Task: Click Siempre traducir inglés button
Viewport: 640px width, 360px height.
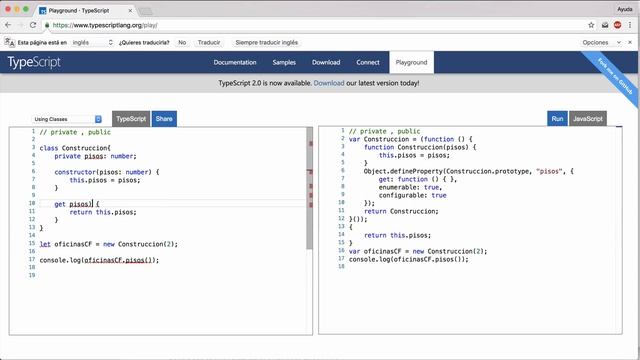Action: click(267, 42)
